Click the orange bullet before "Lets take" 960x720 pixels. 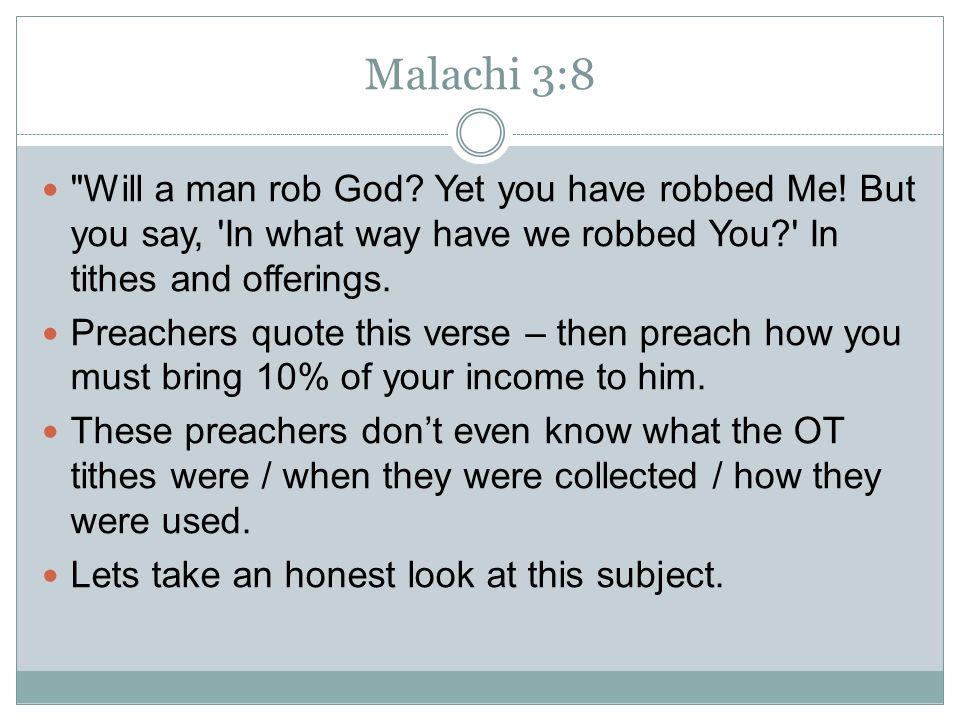pyautogui.click(x=50, y=576)
